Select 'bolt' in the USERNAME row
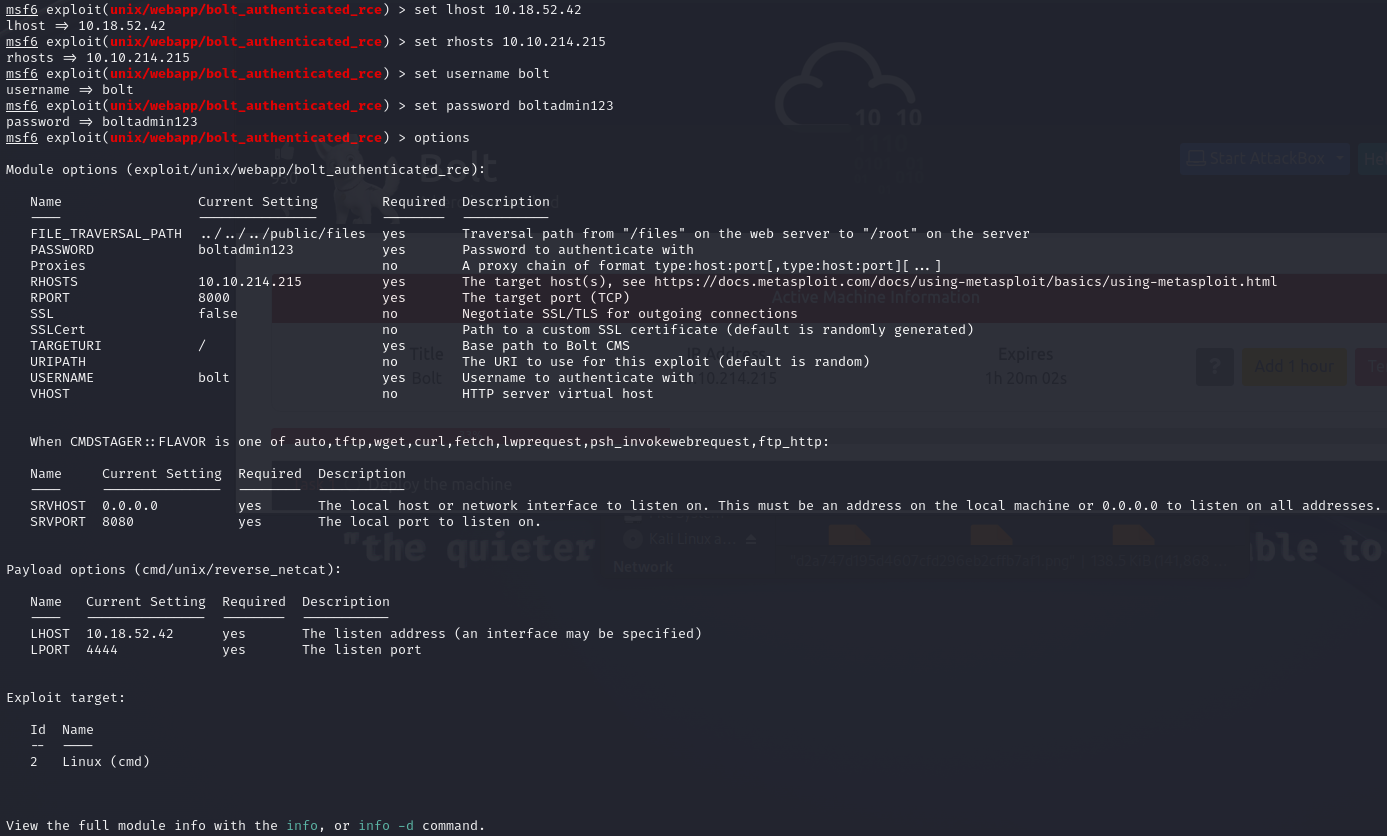 point(214,378)
